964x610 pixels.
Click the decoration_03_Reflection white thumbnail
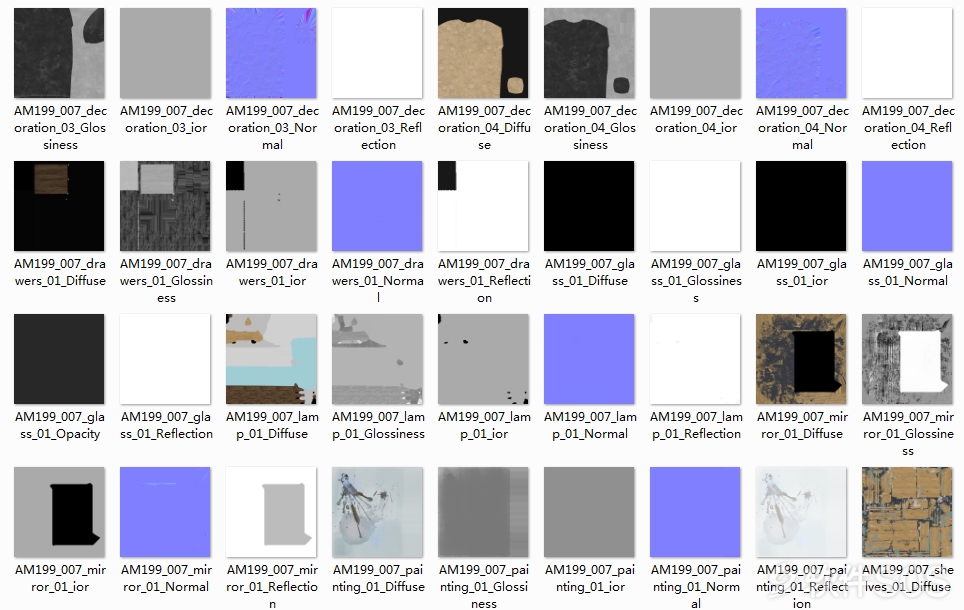click(377, 53)
